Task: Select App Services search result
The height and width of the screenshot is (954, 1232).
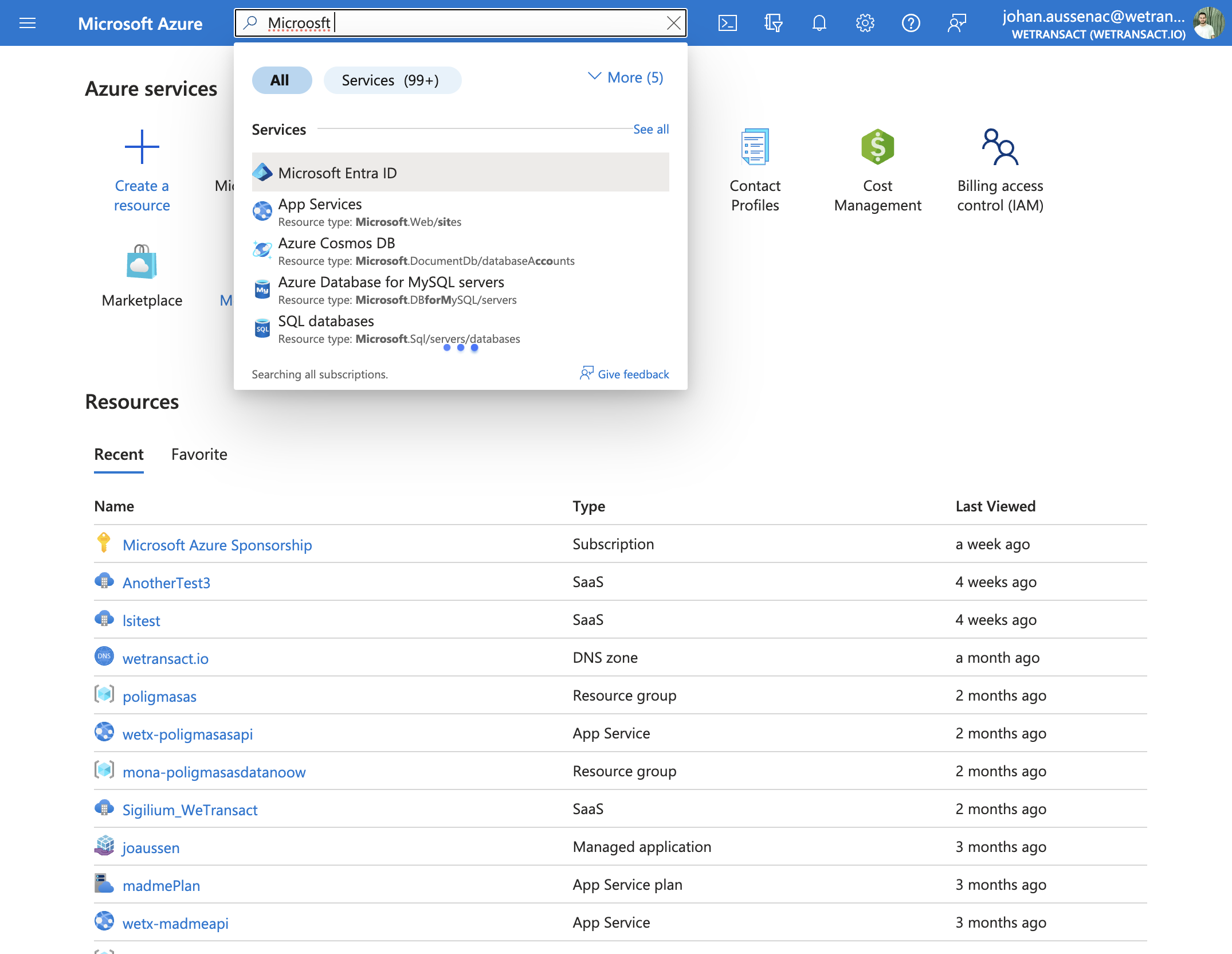Action: [x=460, y=212]
